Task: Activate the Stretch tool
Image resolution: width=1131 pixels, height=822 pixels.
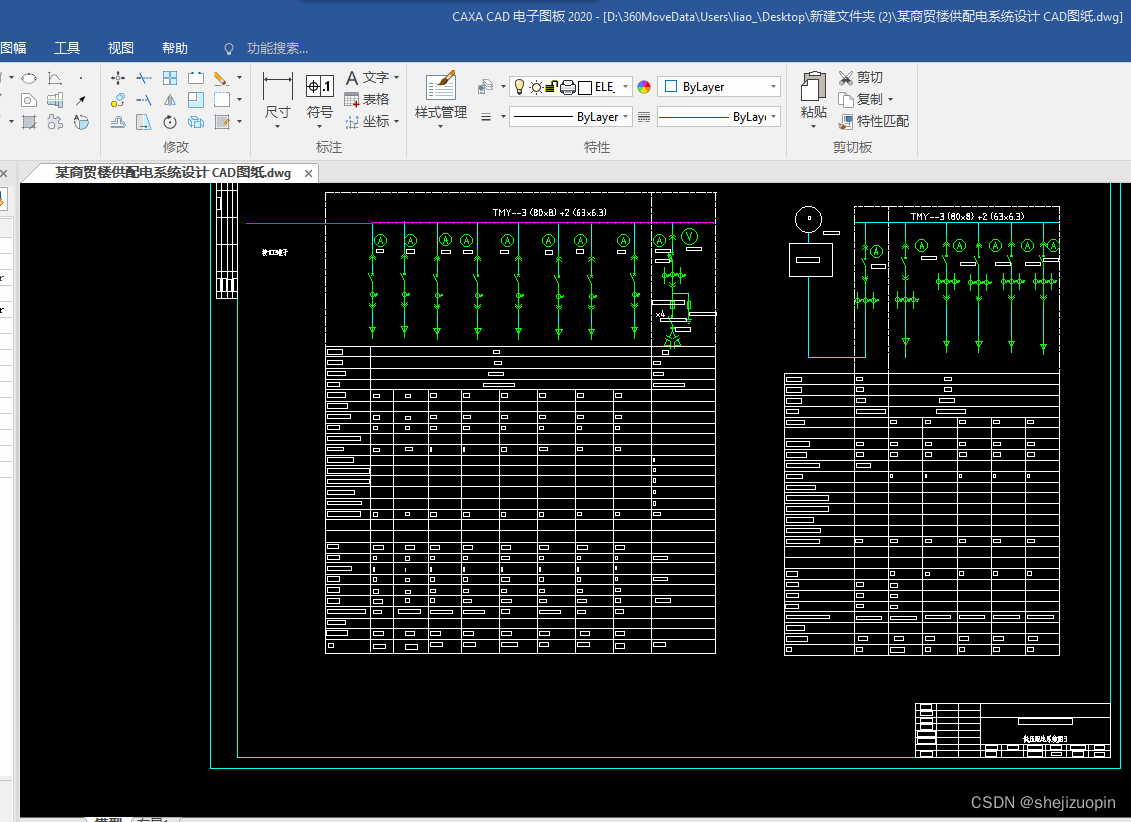Action: pyautogui.click(x=144, y=122)
